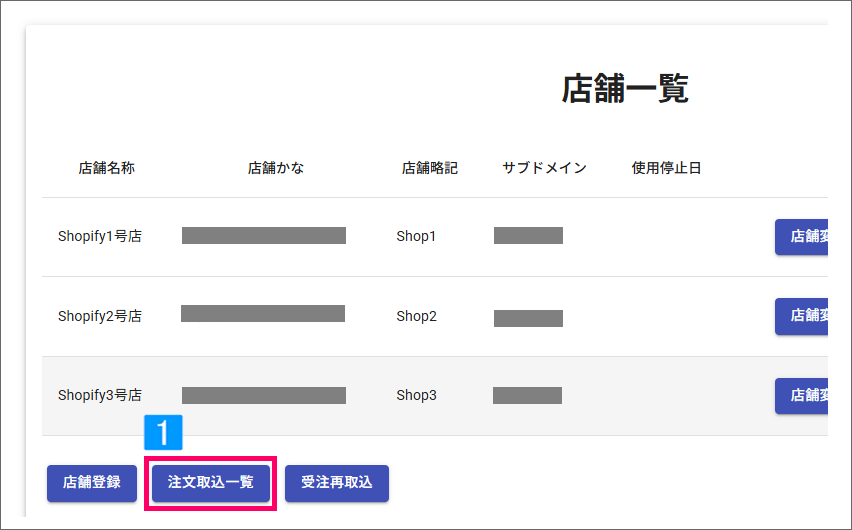Click the Shop2 abbreviation cell

[416, 316]
